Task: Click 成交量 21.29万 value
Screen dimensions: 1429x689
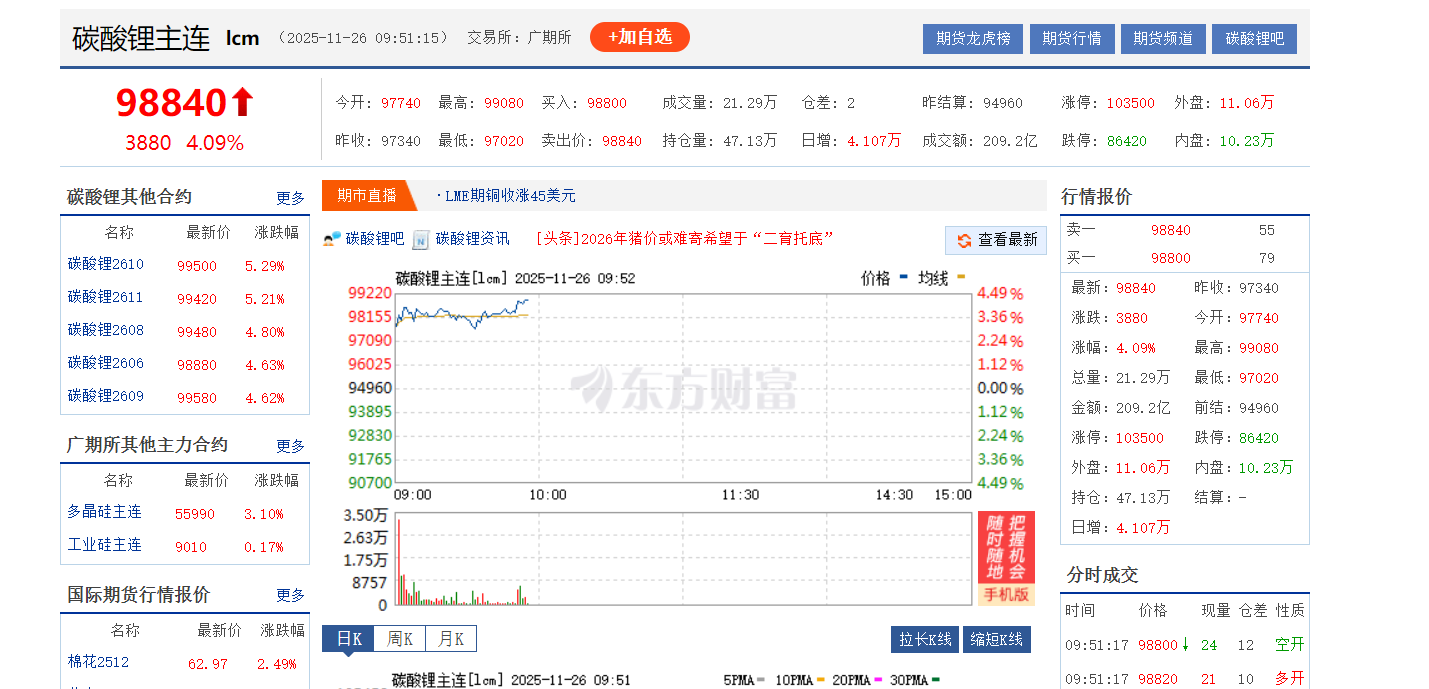Action: tap(750, 103)
